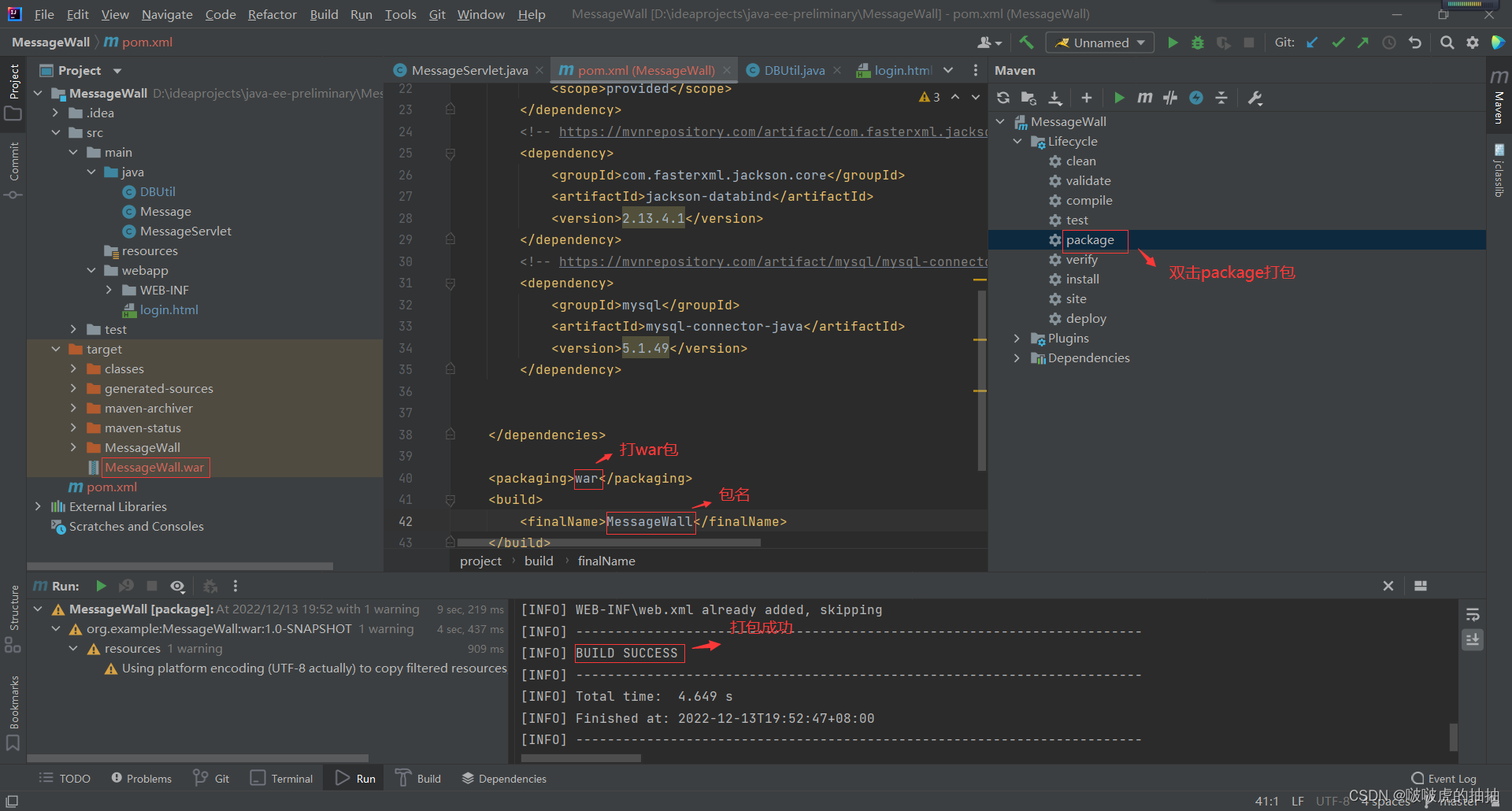This screenshot has height=811, width=1512.
Task: Open Event Log in status bar
Action: [x=1444, y=779]
